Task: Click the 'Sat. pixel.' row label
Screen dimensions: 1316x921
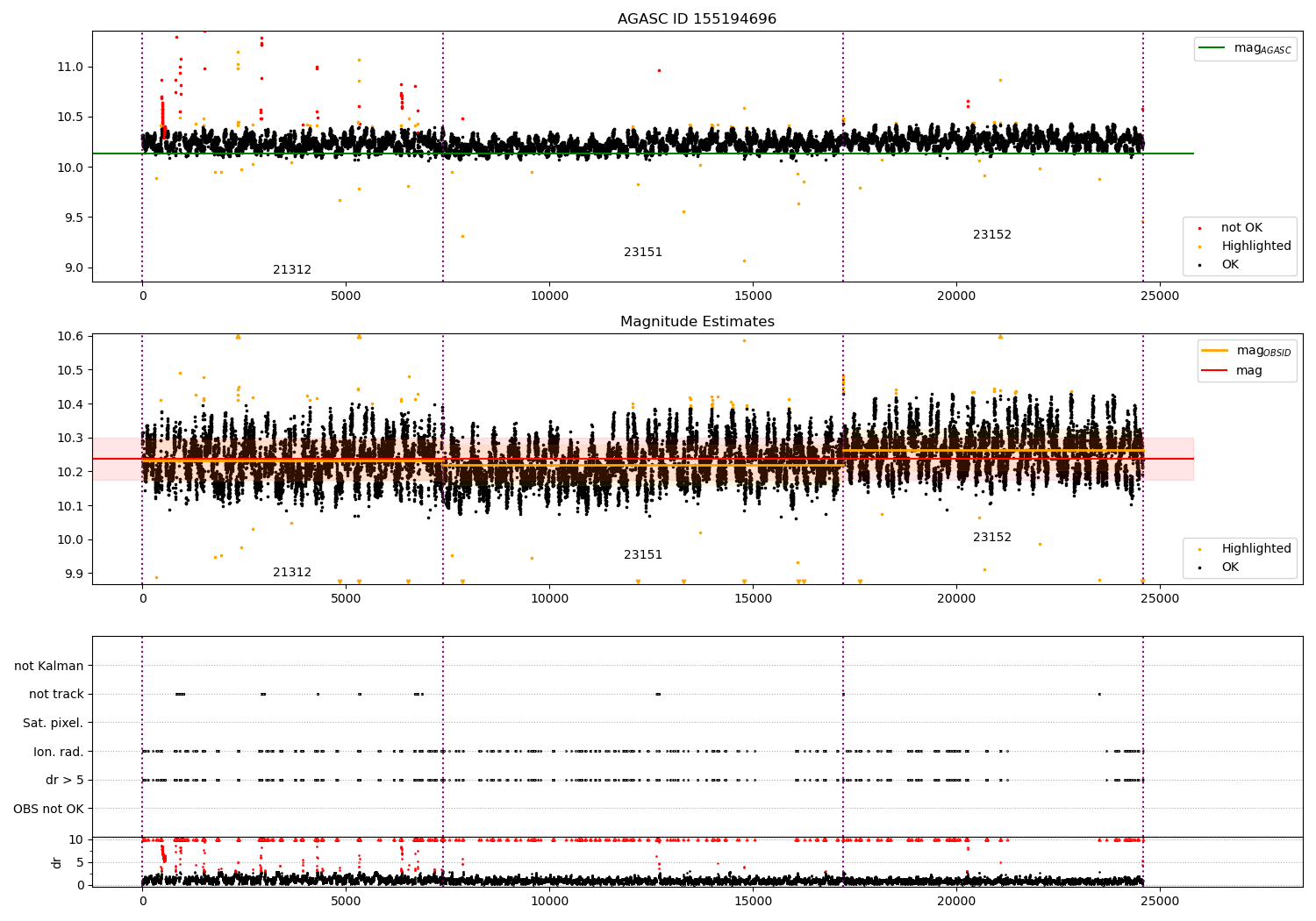Action: coord(54,723)
